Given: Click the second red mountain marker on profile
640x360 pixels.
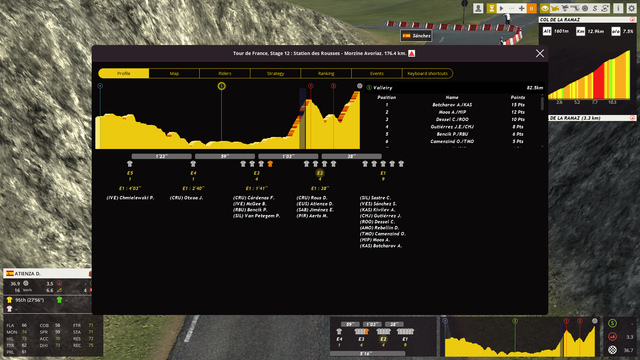Looking at the screenshot, I should [333, 86].
